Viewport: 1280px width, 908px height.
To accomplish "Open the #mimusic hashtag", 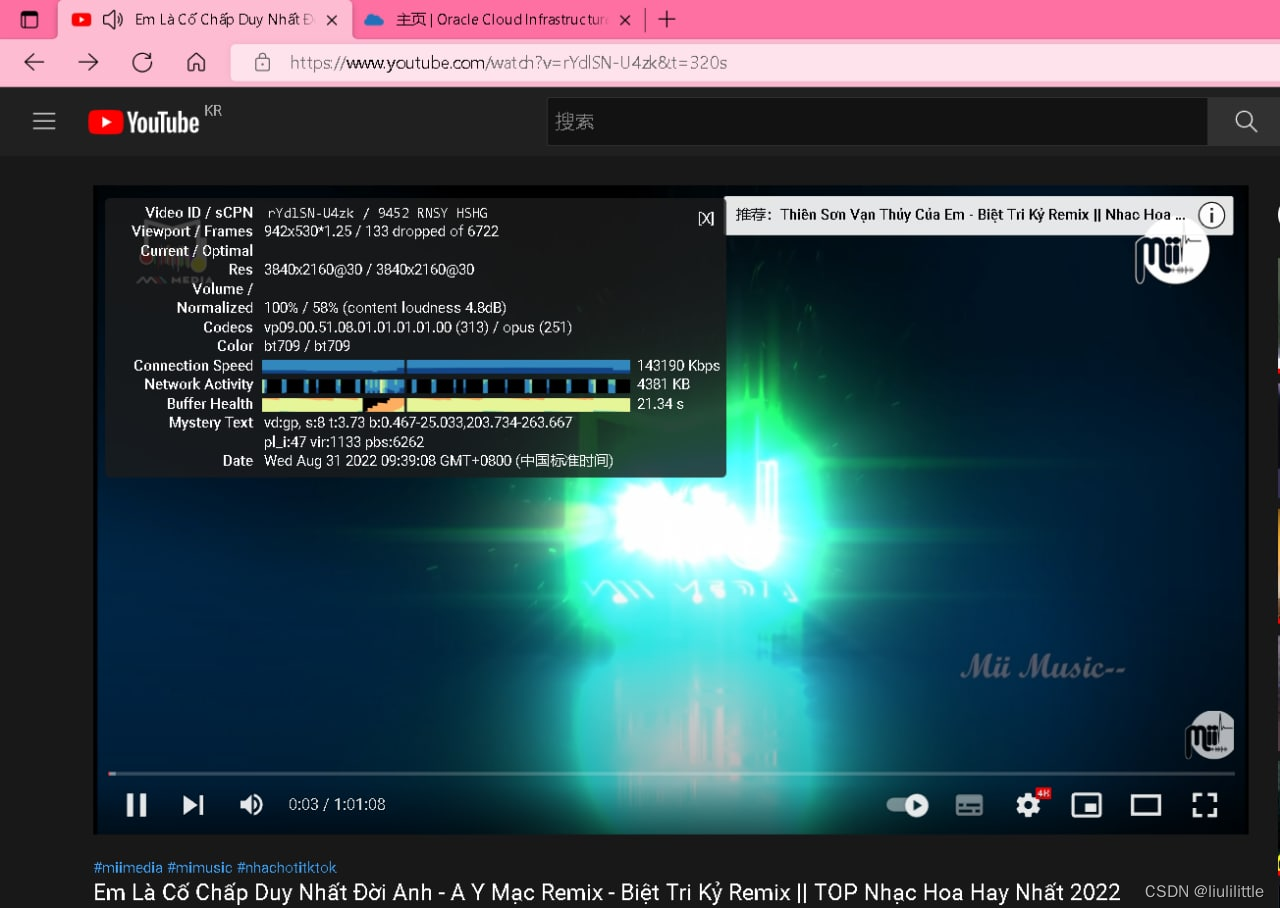I will 199,867.
